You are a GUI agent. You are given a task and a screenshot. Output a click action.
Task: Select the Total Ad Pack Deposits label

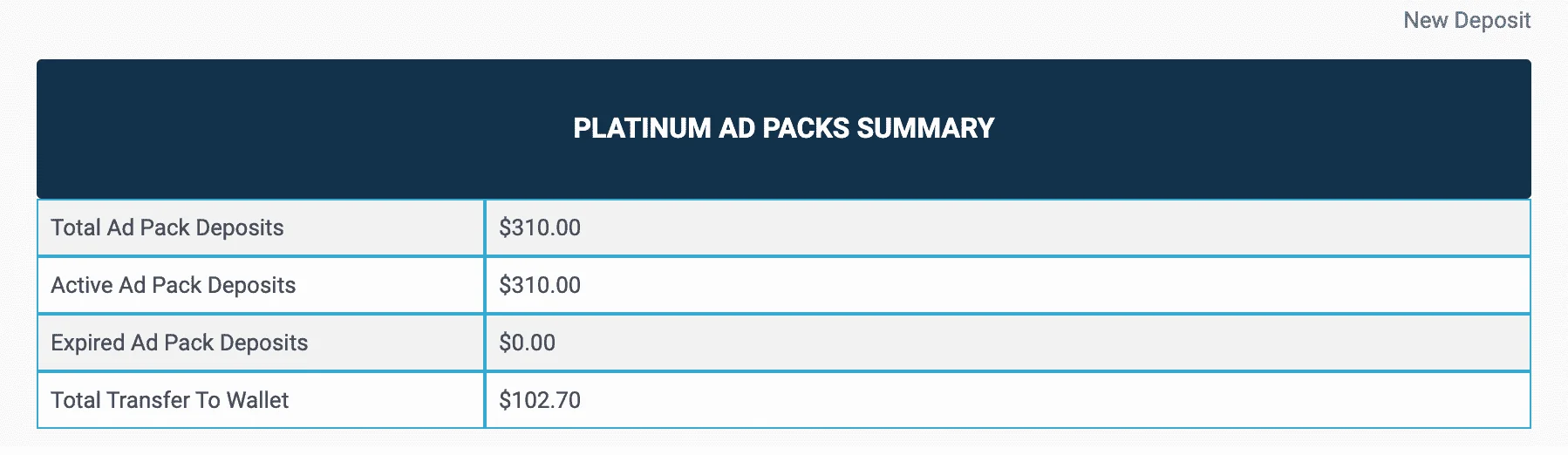[167, 227]
